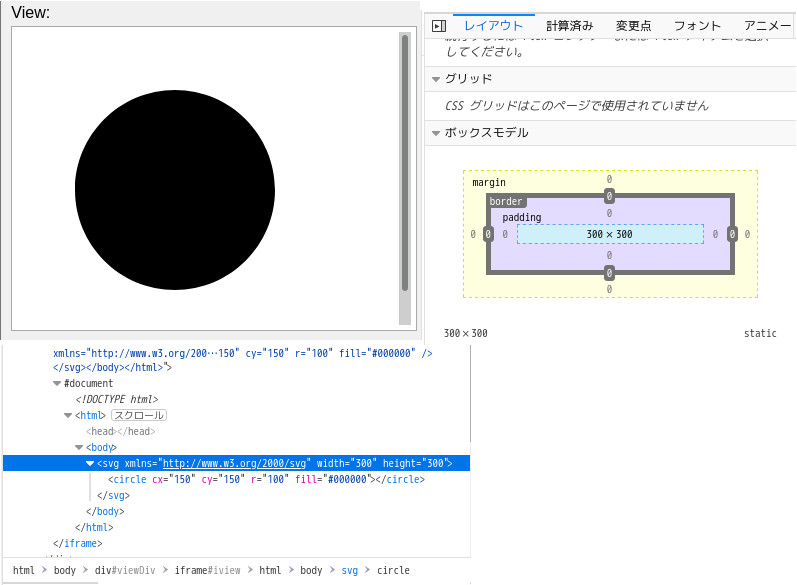The height and width of the screenshot is (585, 797).
Task: Edit the margin-bottom value 0
Action: point(609,289)
